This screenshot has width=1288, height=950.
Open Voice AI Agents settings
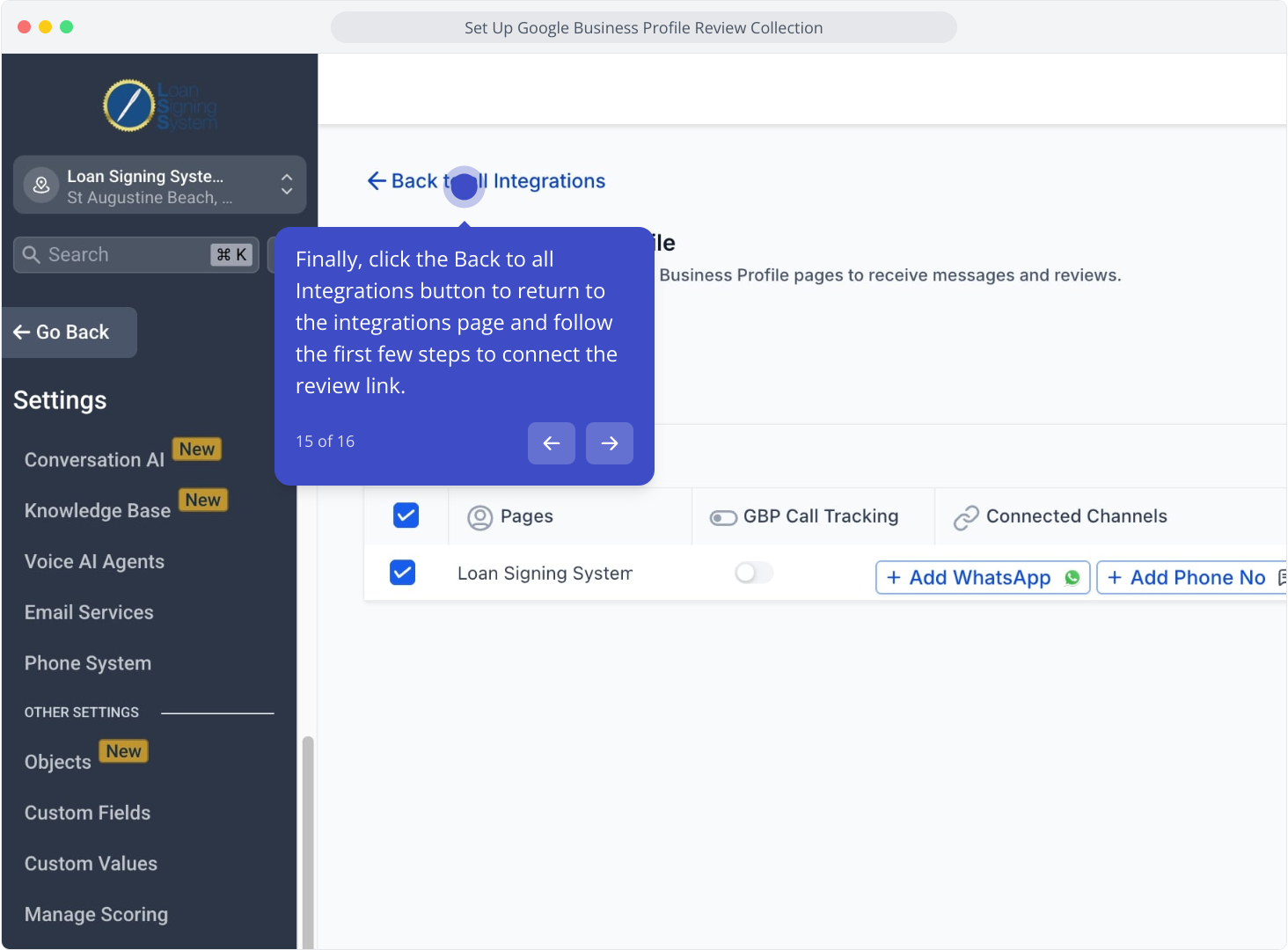point(95,562)
